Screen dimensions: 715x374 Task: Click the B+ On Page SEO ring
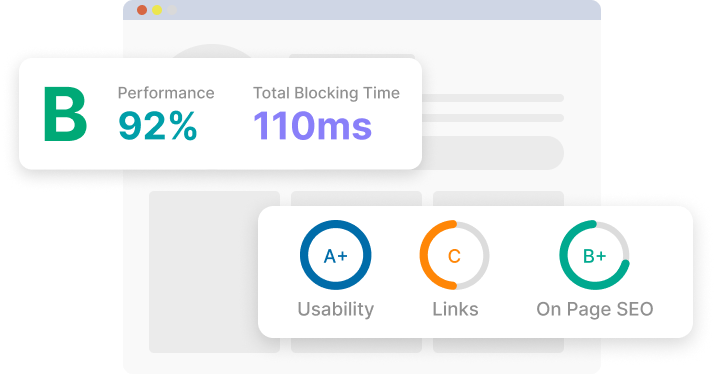(595, 255)
